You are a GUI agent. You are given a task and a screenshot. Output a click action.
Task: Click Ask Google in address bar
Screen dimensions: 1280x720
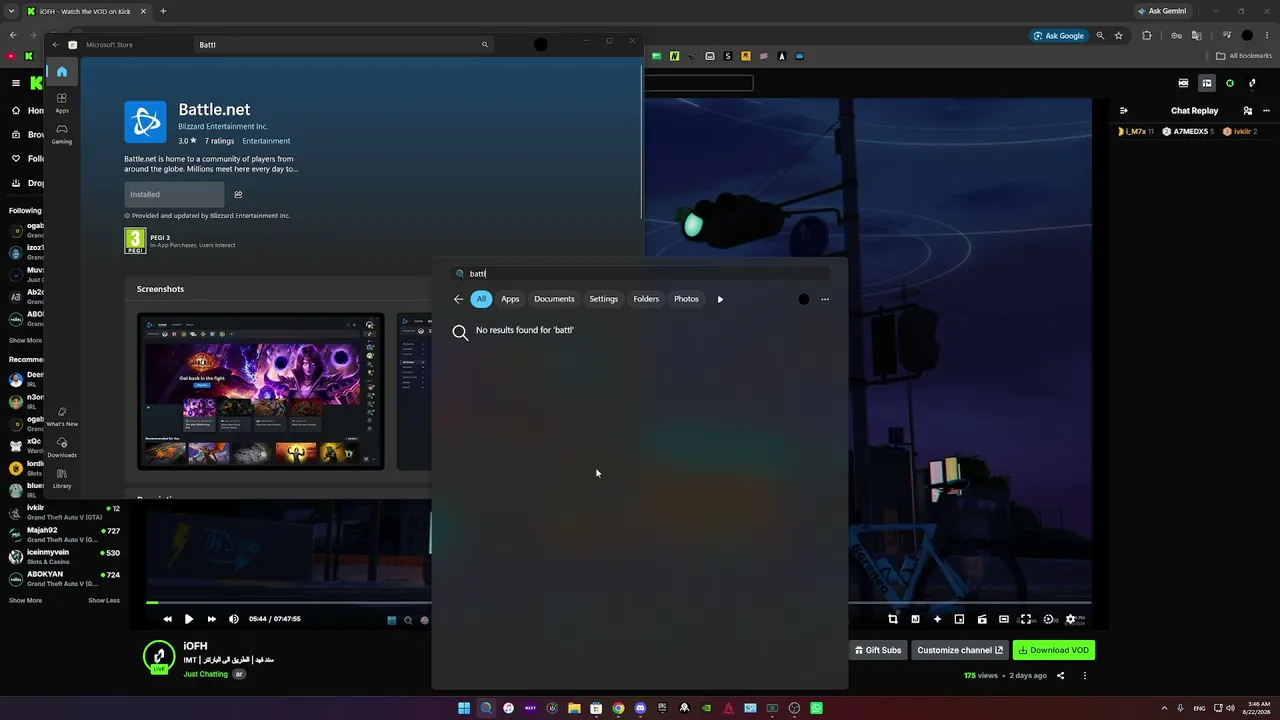pyautogui.click(x=1059, y=36)
